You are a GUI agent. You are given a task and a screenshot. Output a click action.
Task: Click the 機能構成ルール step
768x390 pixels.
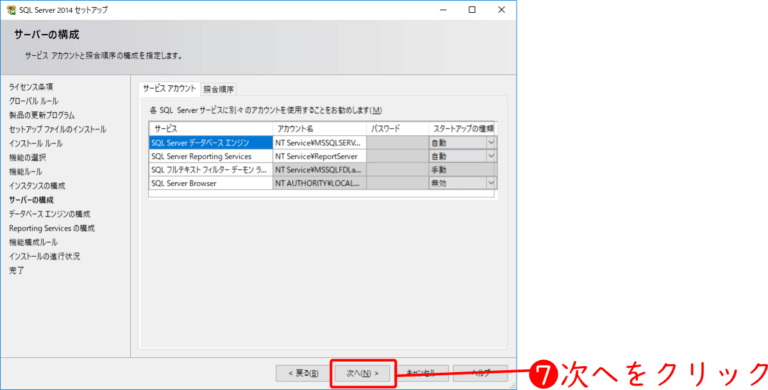(x=33, y=243)
